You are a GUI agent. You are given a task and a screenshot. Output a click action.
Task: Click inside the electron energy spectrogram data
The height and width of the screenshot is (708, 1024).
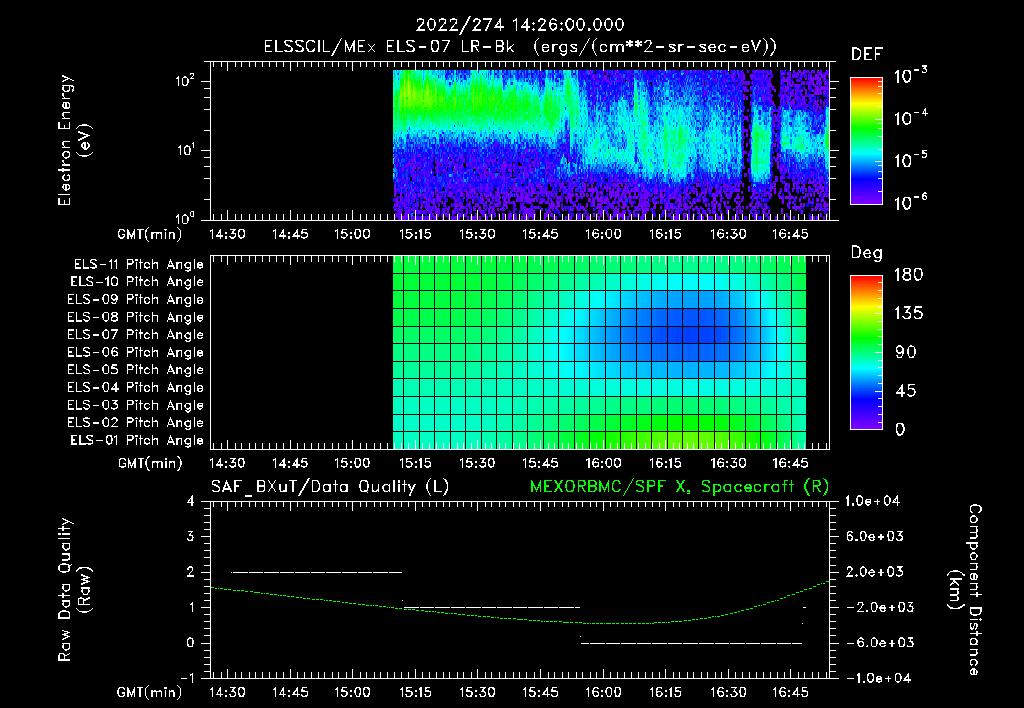(611, 144)
